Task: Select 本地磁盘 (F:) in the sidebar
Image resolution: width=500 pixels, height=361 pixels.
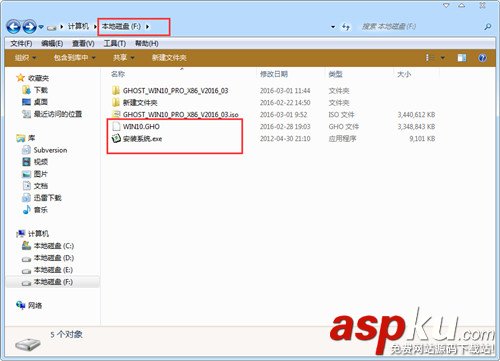Action: click(53, 282)
